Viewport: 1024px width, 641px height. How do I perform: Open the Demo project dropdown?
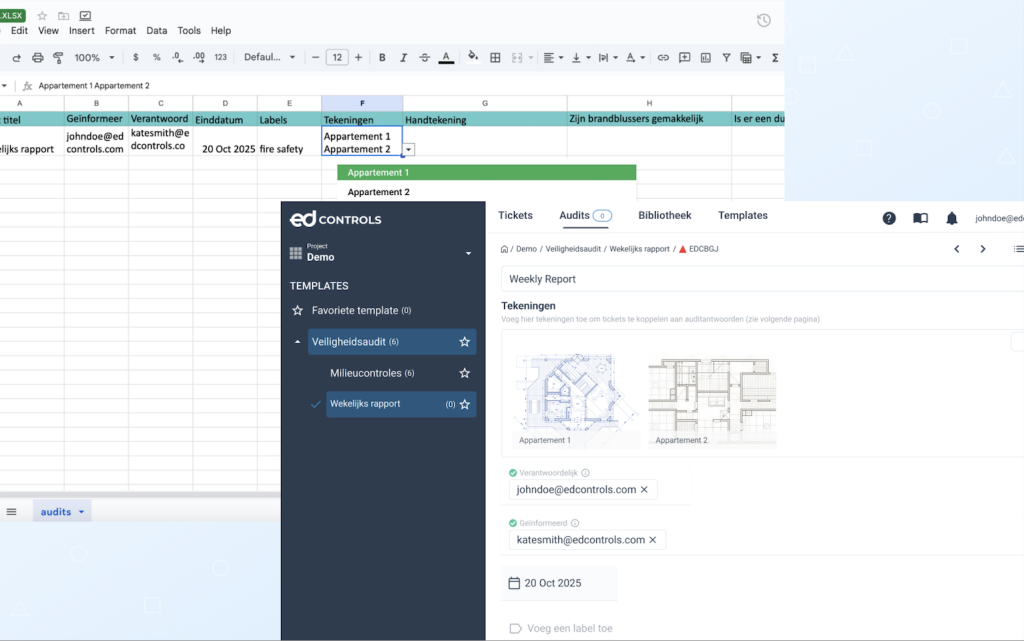467,254
